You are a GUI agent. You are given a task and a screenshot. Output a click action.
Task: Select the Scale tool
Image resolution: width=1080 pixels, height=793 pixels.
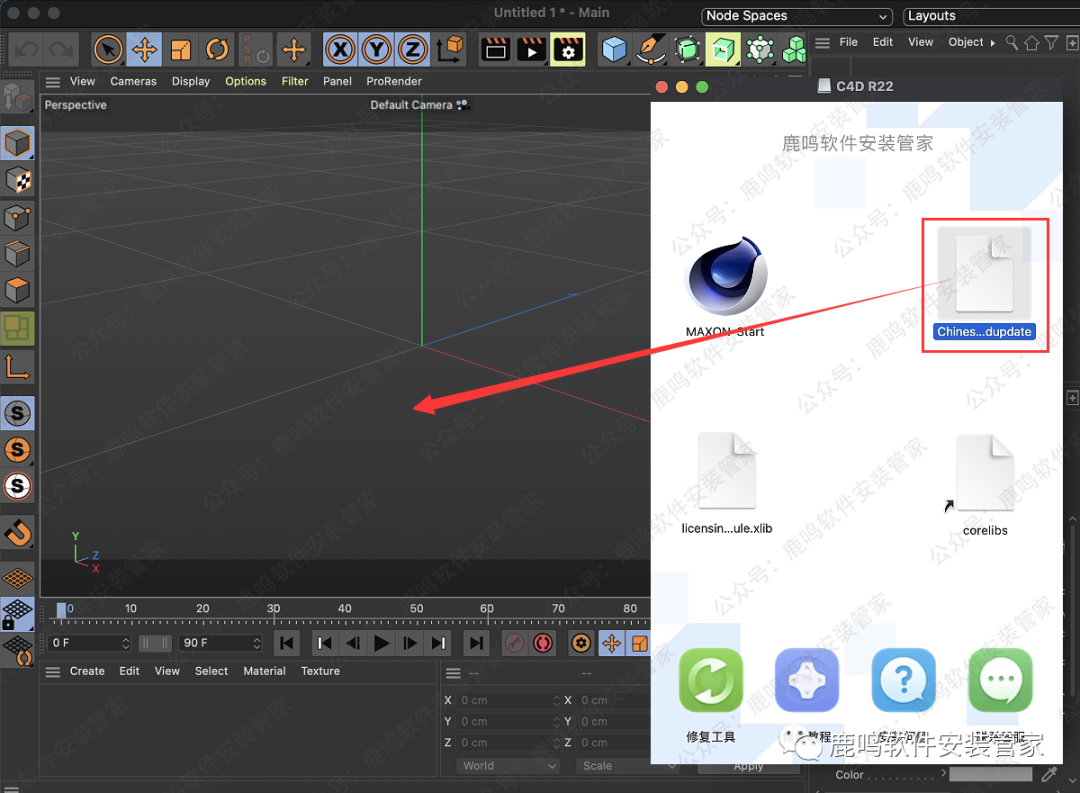[181, 49]
